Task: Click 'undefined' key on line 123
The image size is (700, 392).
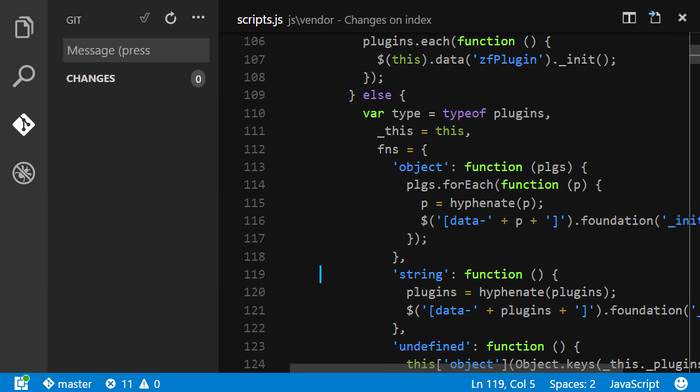Action: [x=431, y=346]
